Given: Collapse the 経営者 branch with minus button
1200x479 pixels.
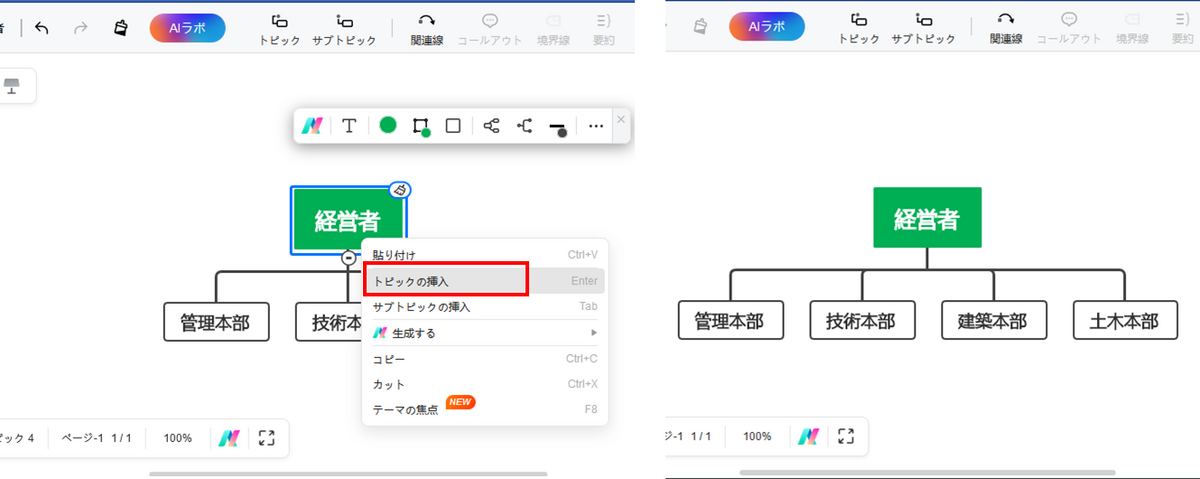Looking at the screenshot, I should 348,258.
